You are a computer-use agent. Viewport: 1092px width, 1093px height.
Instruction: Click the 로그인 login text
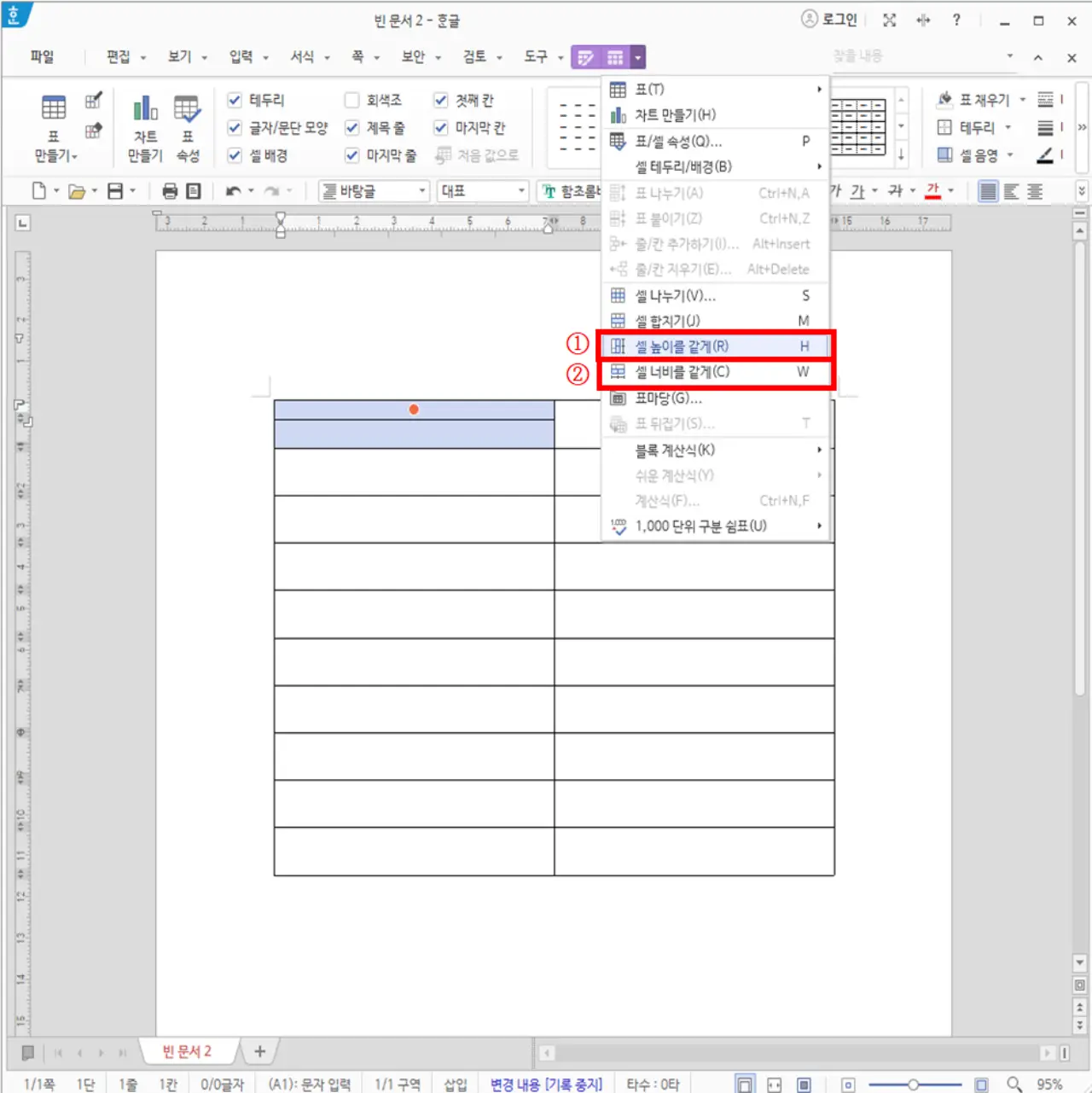[x=839, y=20]
